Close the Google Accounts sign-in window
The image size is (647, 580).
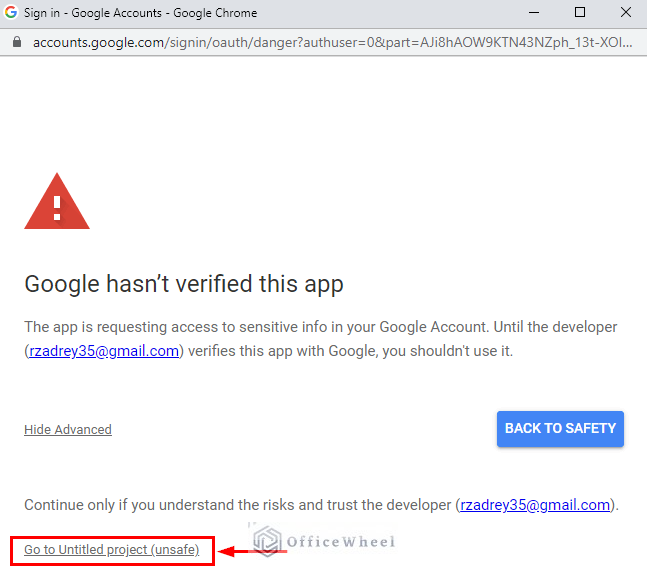[624, 13]
